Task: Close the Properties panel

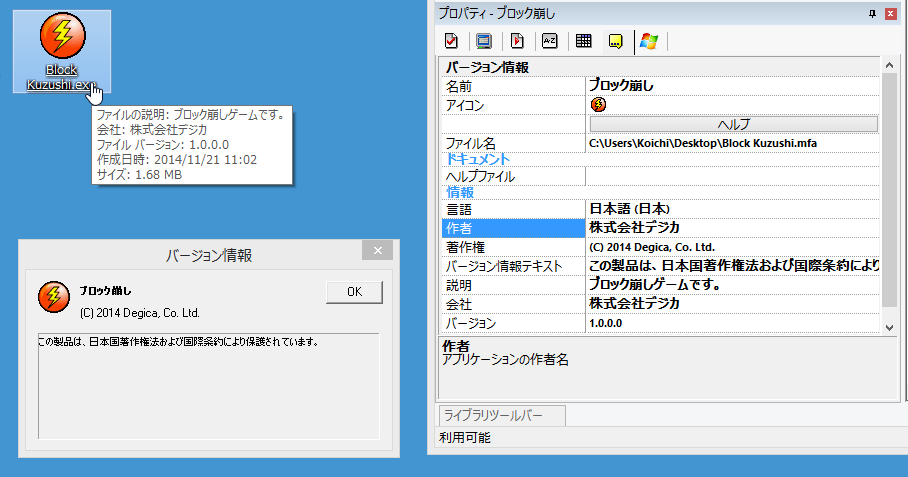Action: pos(891,13)
